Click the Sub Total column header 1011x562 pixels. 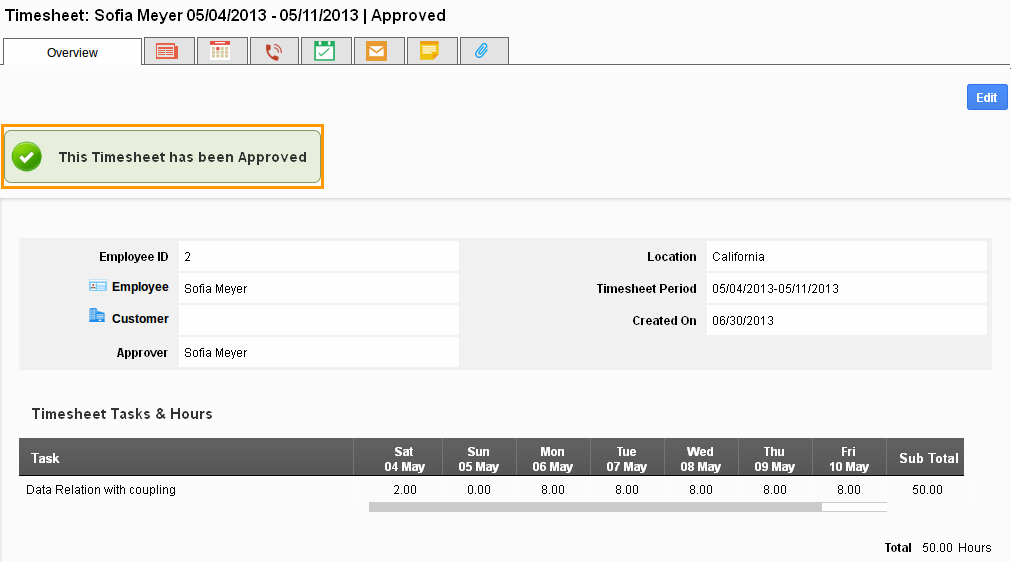[x=928, y=458]
